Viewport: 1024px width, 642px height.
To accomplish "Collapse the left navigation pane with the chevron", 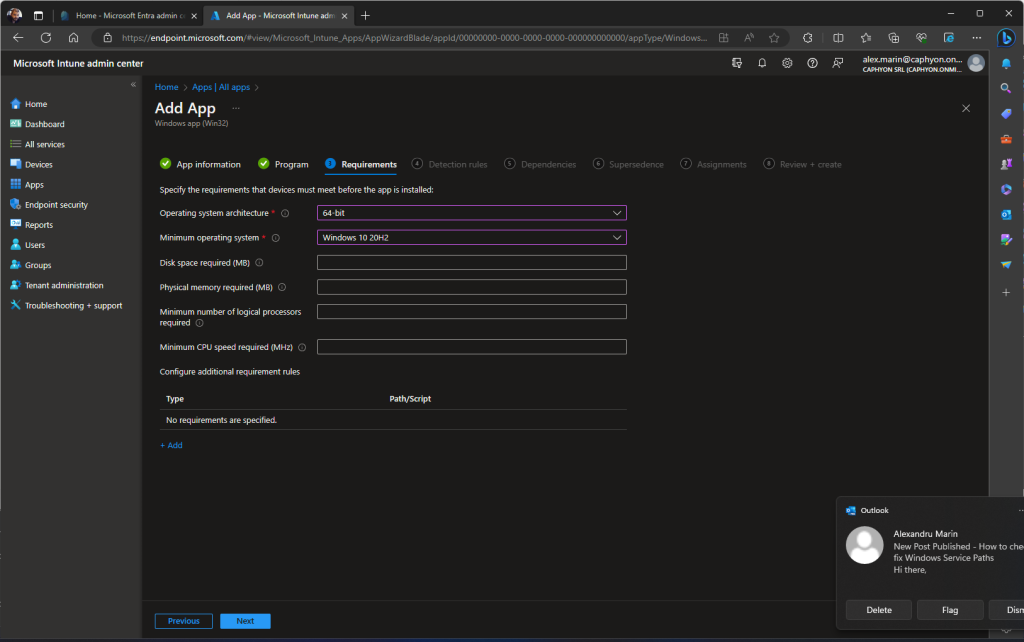I will pos(133,85).
